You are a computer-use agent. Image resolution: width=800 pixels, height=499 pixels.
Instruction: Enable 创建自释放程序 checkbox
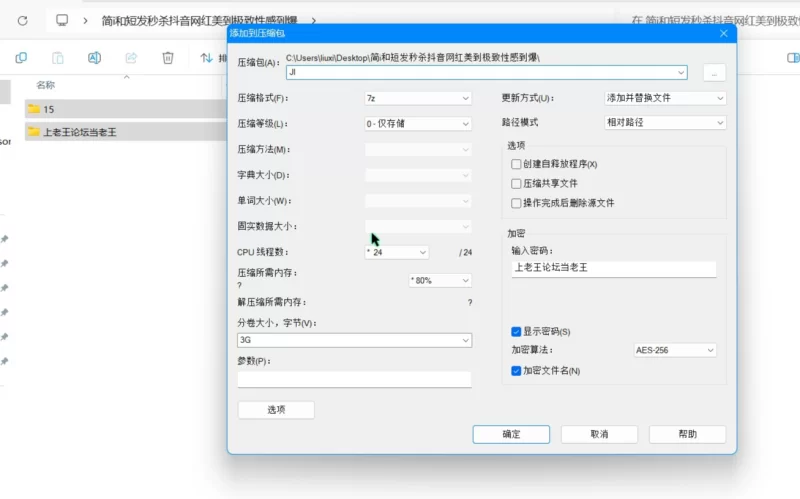[516, 164]
